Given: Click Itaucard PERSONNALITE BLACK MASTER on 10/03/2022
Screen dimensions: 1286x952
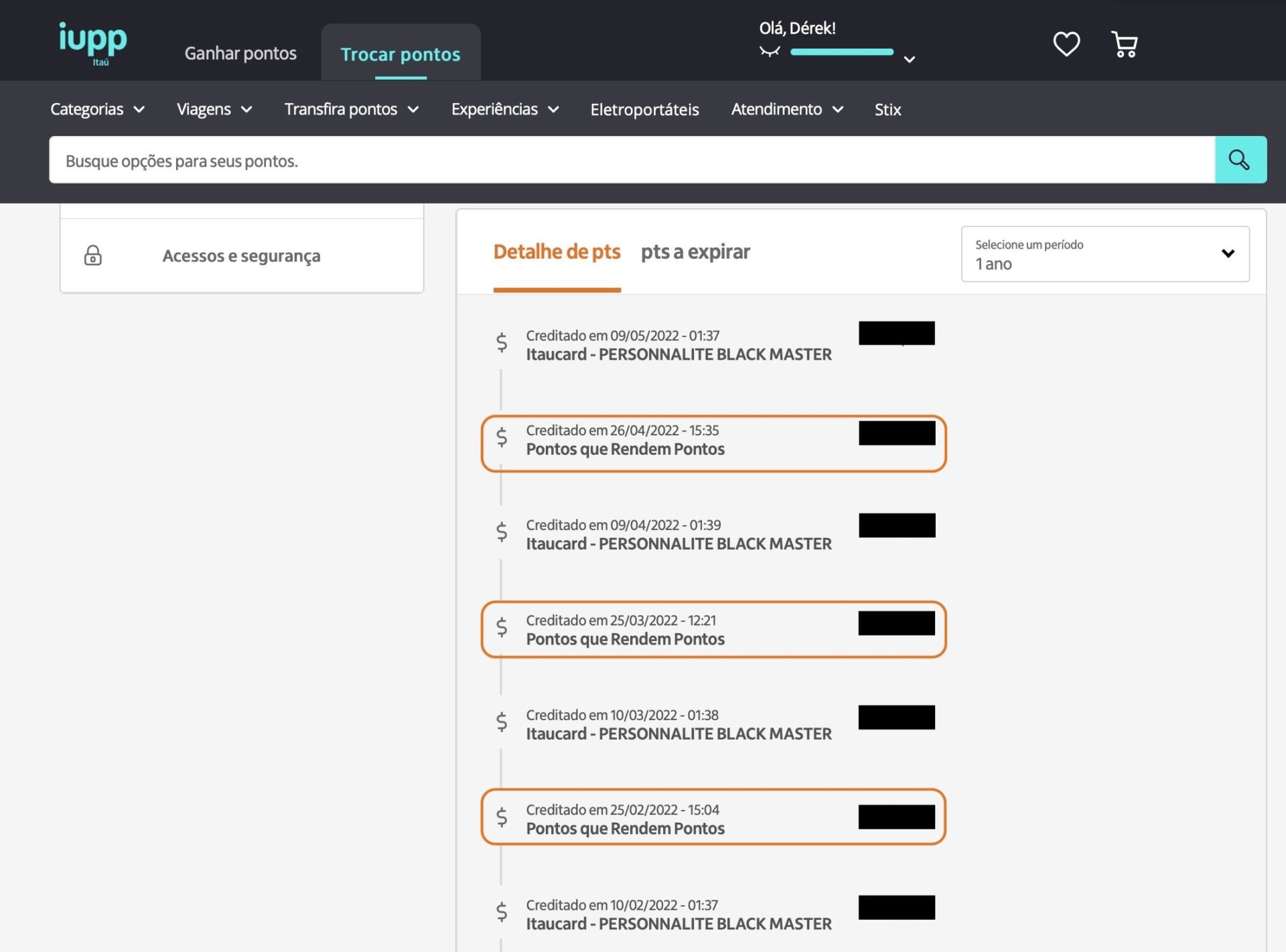Looking at the screenshot, I should [x=679, y=734].
